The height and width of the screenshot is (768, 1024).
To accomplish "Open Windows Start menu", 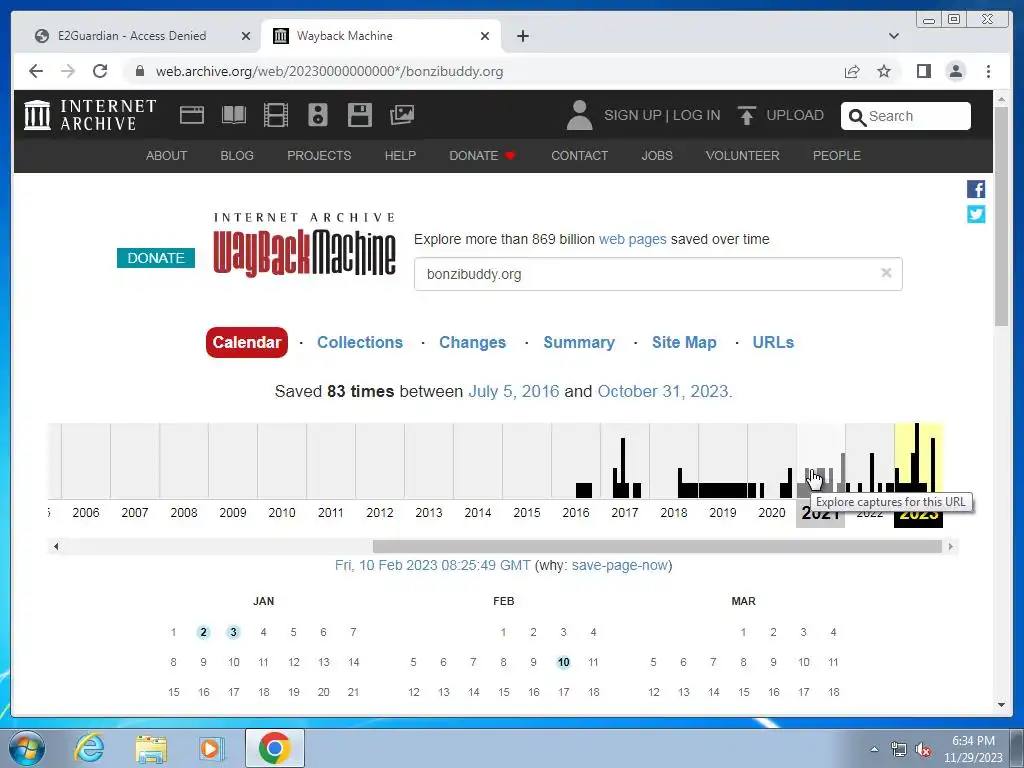I will 26,748.
